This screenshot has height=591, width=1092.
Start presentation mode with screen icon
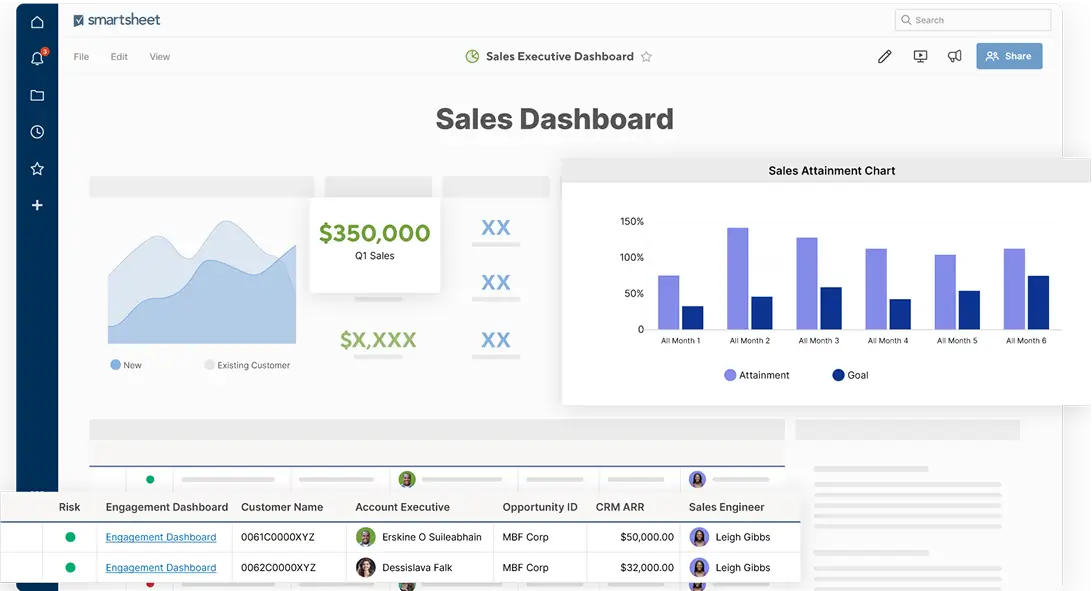pos(920,56)
